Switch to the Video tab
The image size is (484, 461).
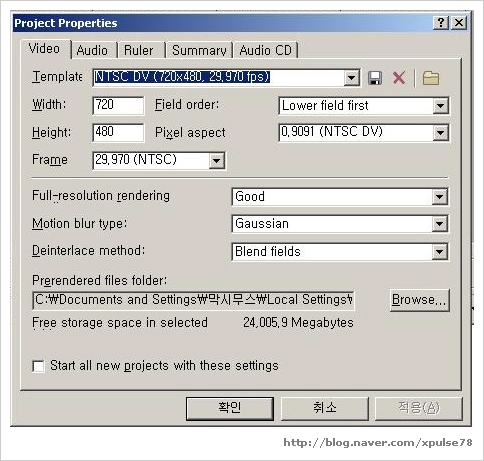pos(45,49)
